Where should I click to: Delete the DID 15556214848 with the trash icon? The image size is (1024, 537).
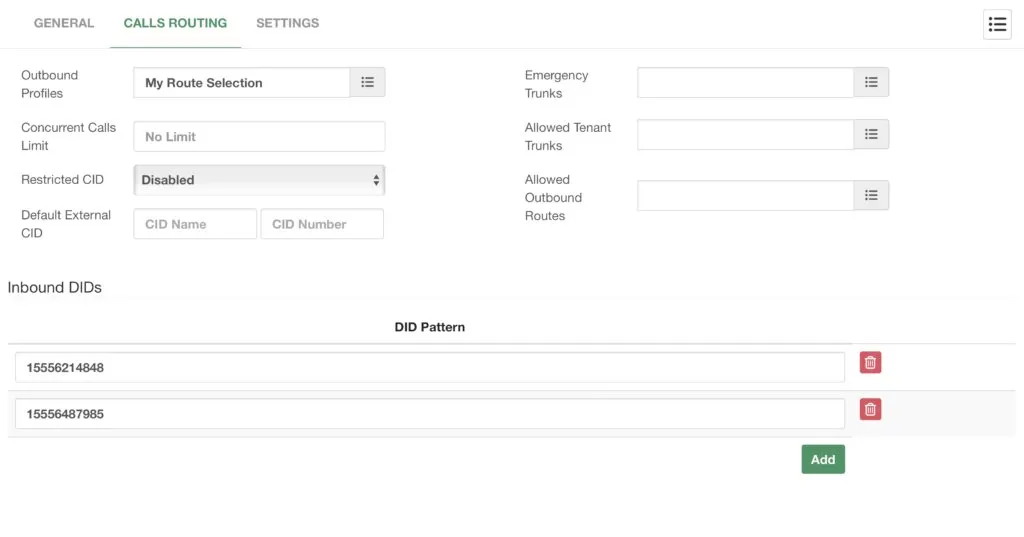point(871,363)
